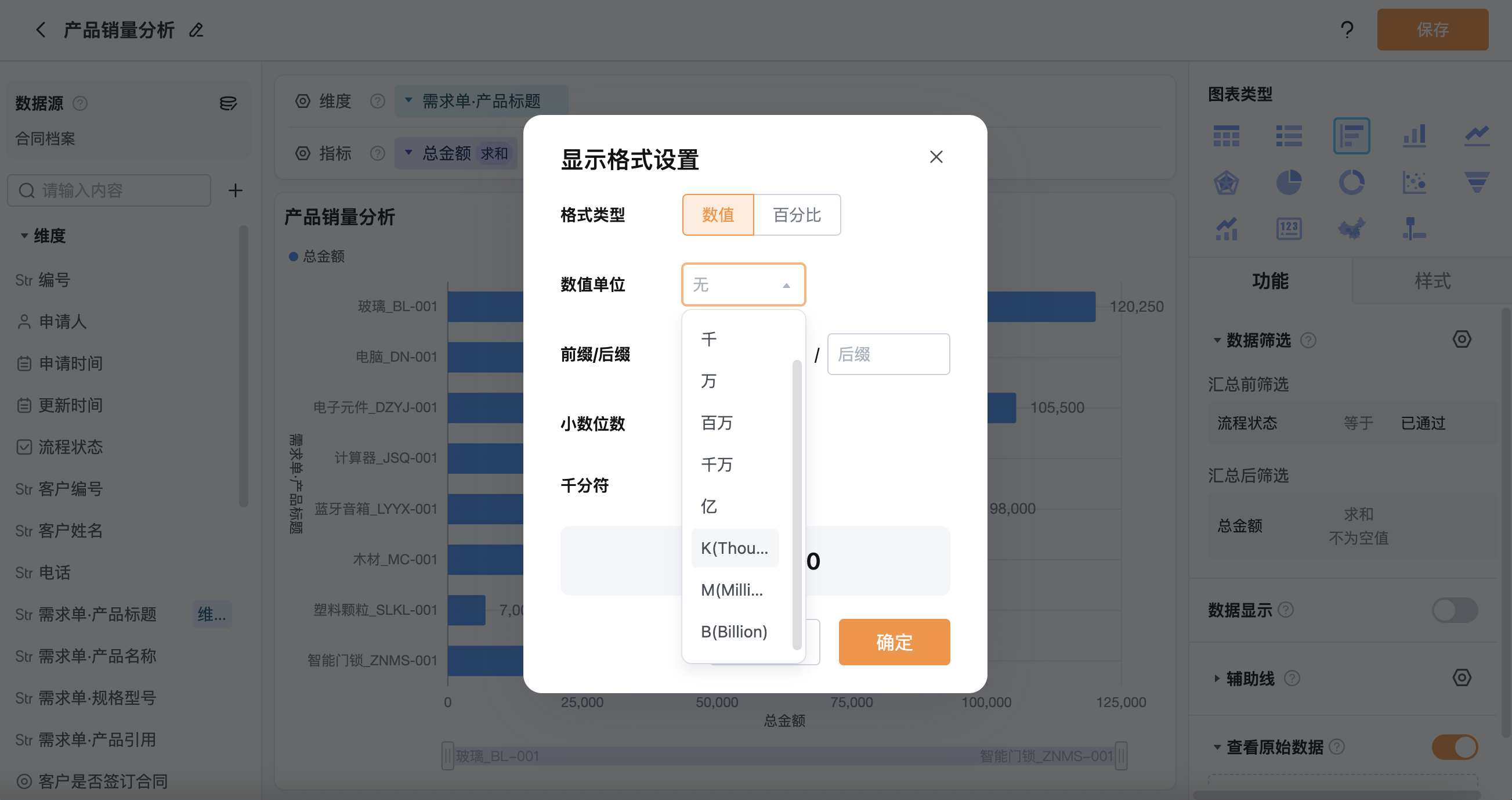Select the table chart type icon
Image resolution: width=1512 pixels, height=800 pixels.
1226,136
